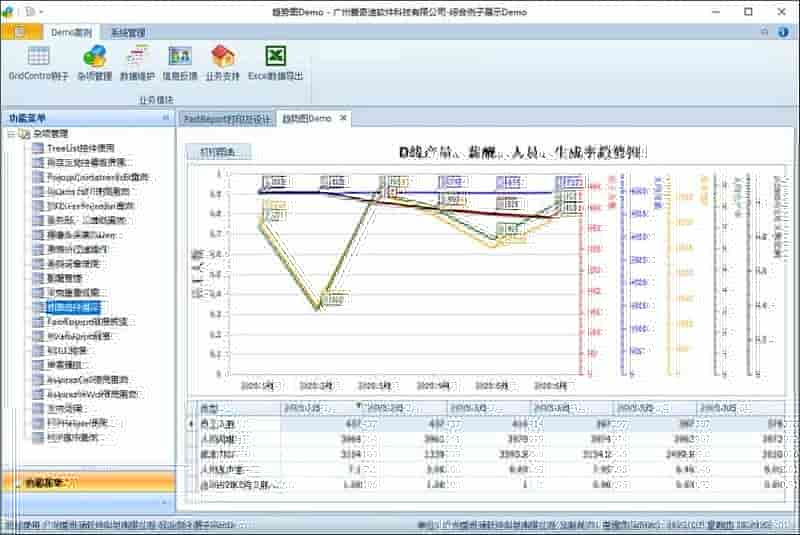Switch to the Demo案例 ribbon tab
This screenshot has width=800, height=535.
71,33
